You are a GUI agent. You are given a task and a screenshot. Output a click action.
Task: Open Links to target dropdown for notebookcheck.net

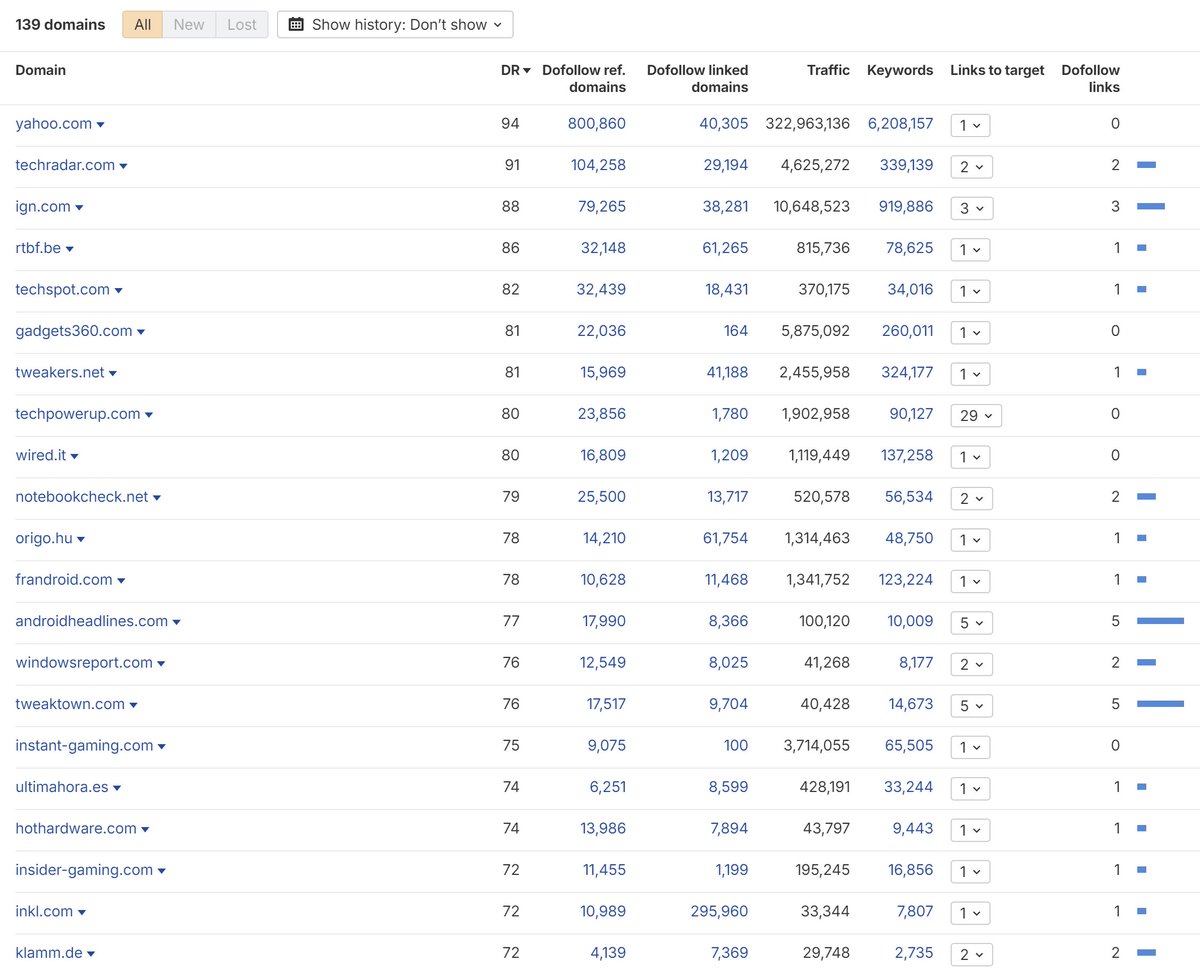click(971, 498)
